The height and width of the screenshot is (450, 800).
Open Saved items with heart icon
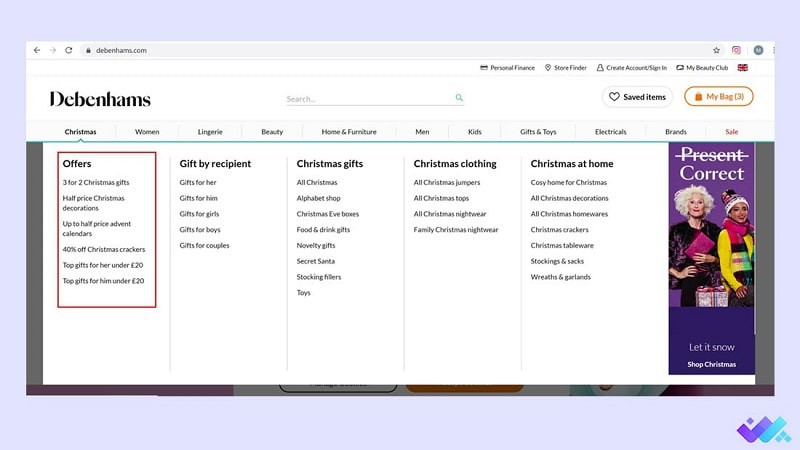pos(637,97)
